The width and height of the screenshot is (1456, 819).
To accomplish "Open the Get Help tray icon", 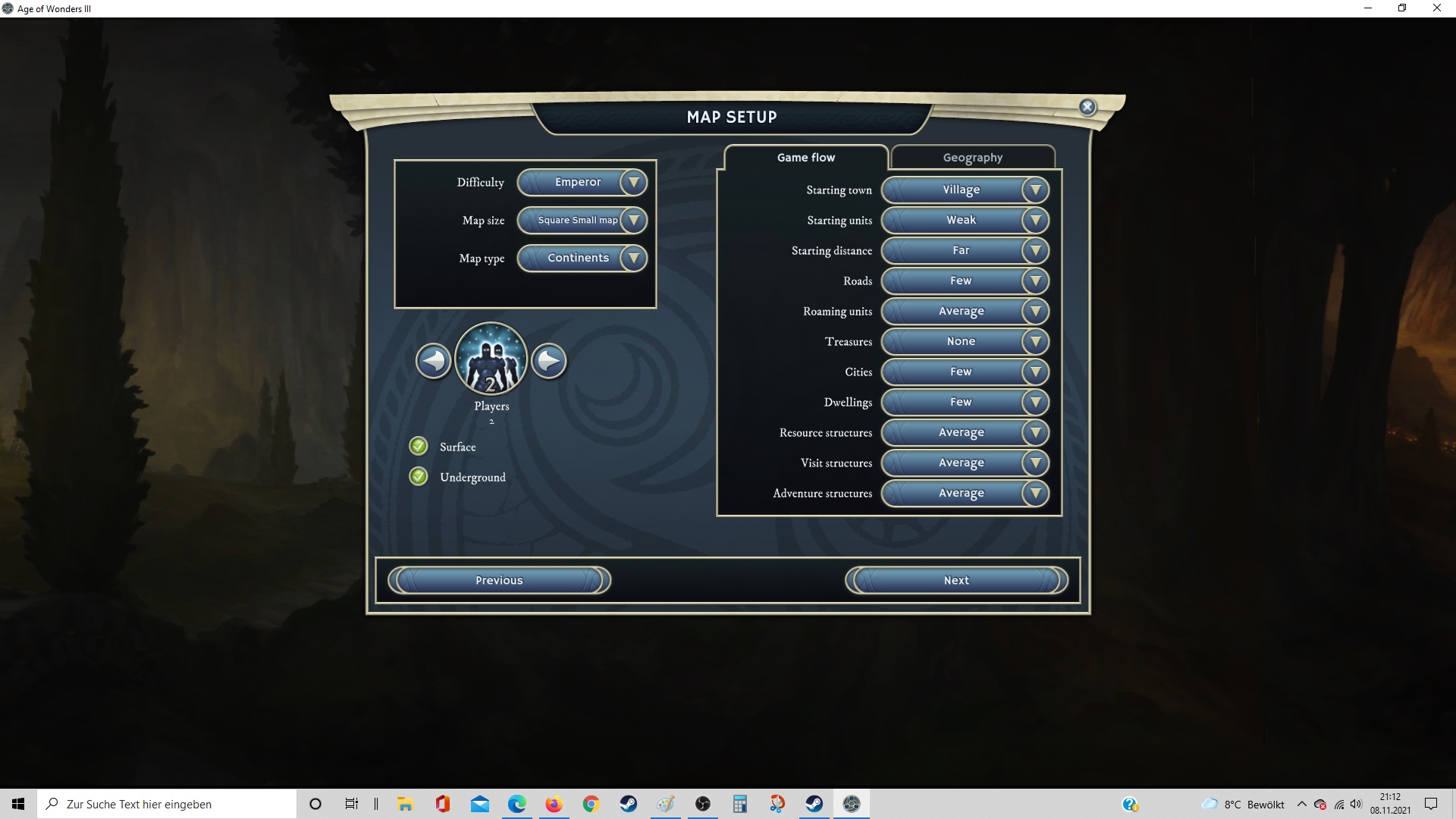I will pos(1130,804).
